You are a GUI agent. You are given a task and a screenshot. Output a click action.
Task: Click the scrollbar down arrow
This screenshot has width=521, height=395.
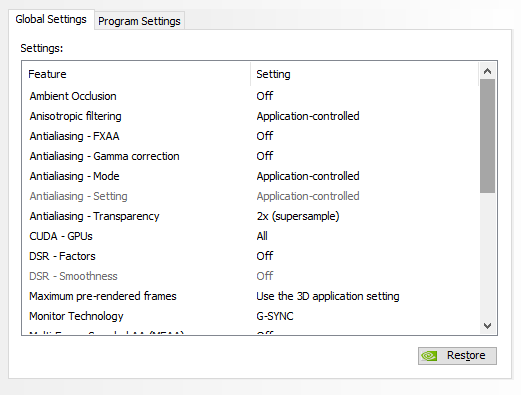(487, 326)
